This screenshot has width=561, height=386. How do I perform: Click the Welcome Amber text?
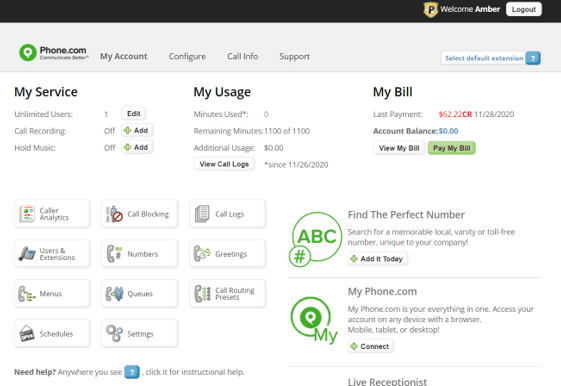[x=470, y=9]
